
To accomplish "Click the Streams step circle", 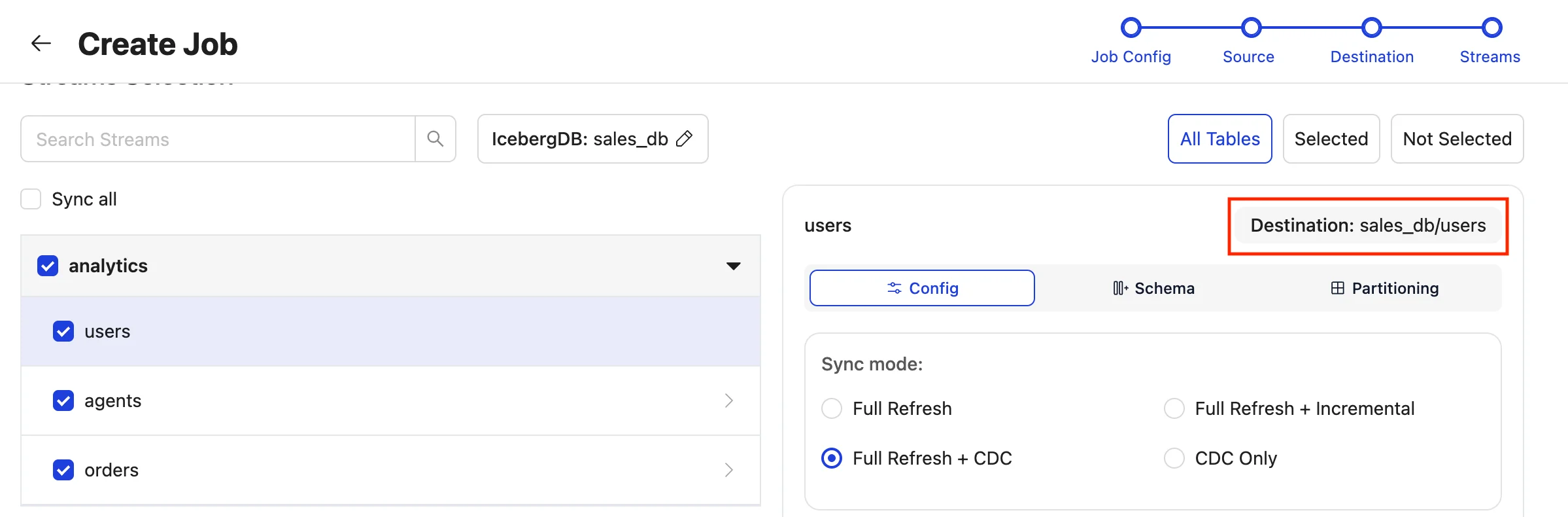I will tap(1491, 27).
